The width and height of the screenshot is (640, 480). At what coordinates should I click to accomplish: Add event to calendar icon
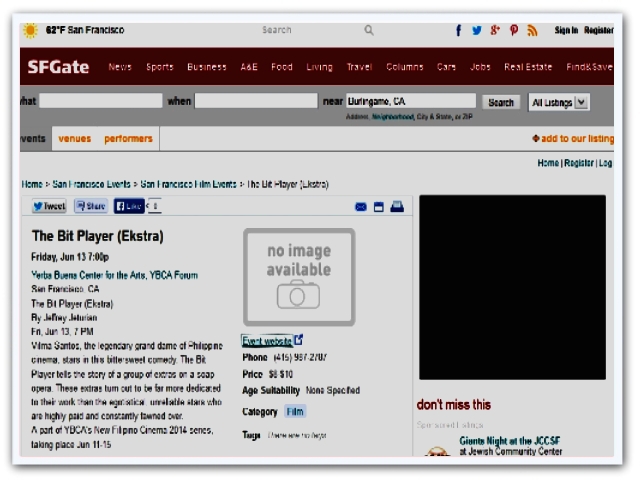point(379,207)
